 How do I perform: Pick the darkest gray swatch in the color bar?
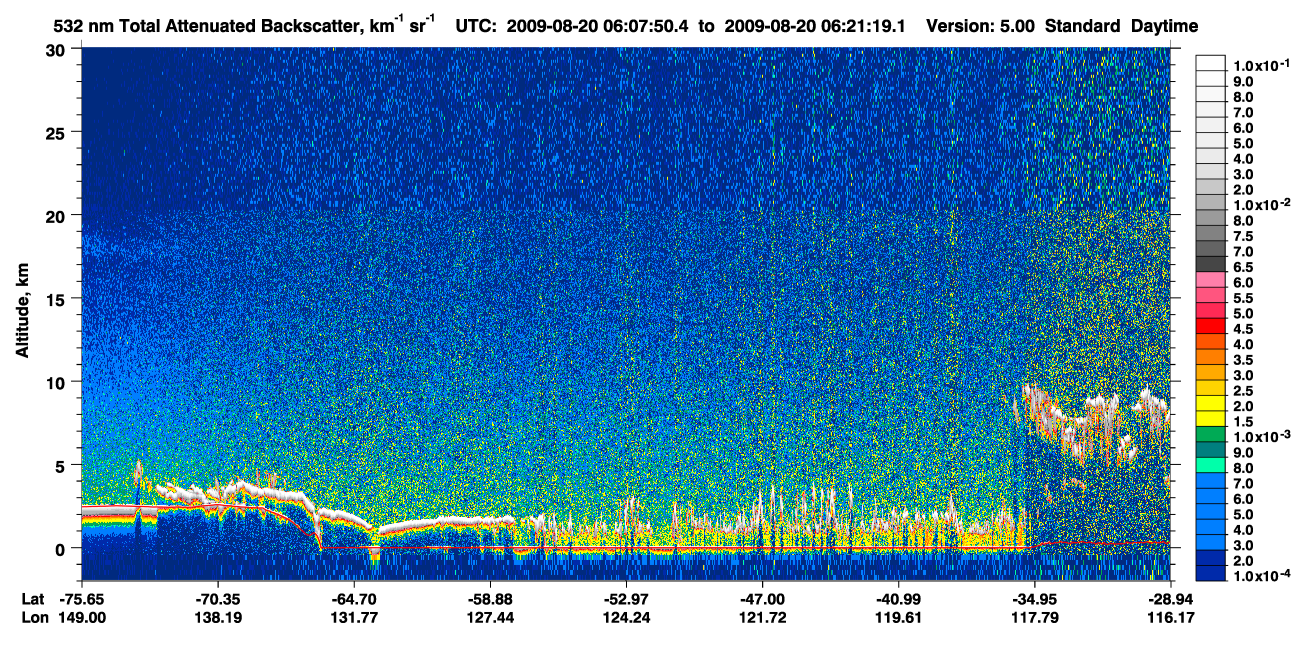coord(1211,263)
